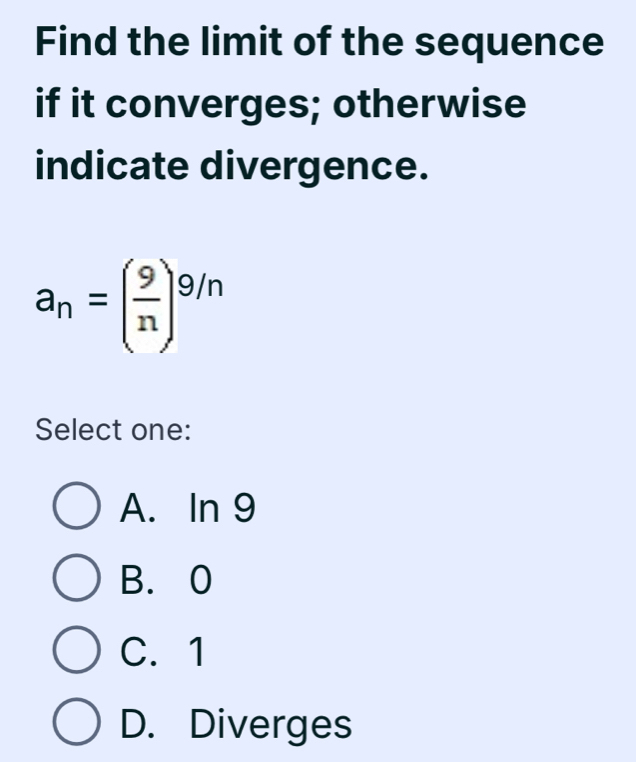Pick the radio button for answer C
636x762 pixels.
pos(76,652)
